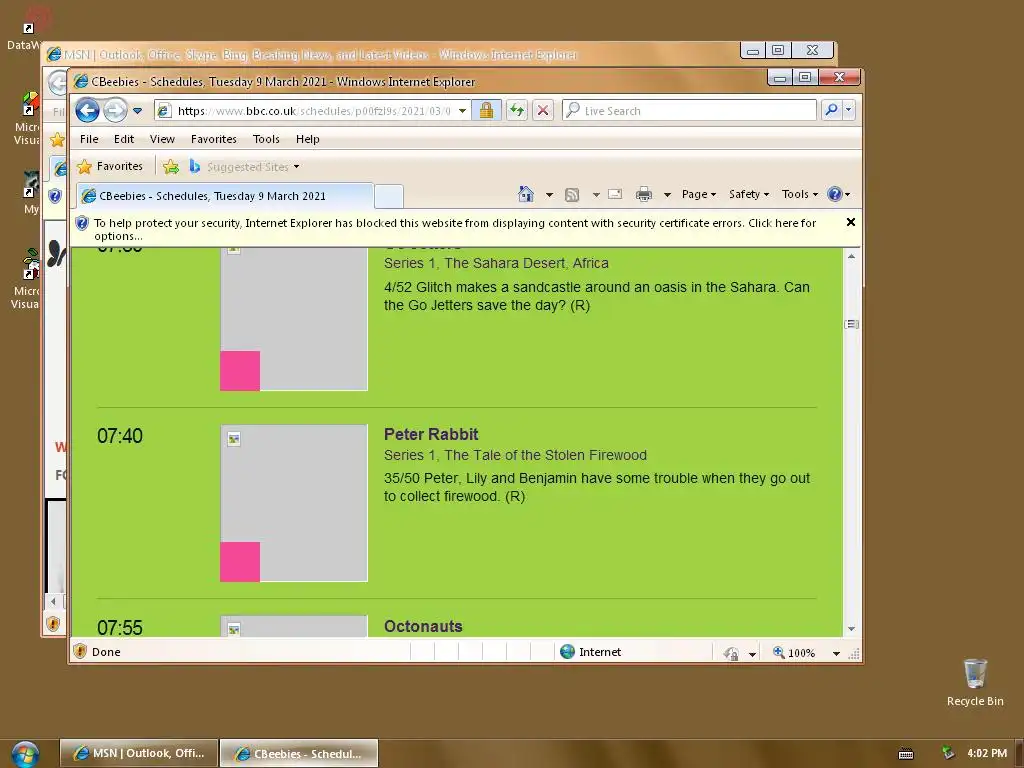The height and width of the screenshot is (768, 1024).
Task: Click the bbc.co.uk address bar
Action: [x=313, y=110]
